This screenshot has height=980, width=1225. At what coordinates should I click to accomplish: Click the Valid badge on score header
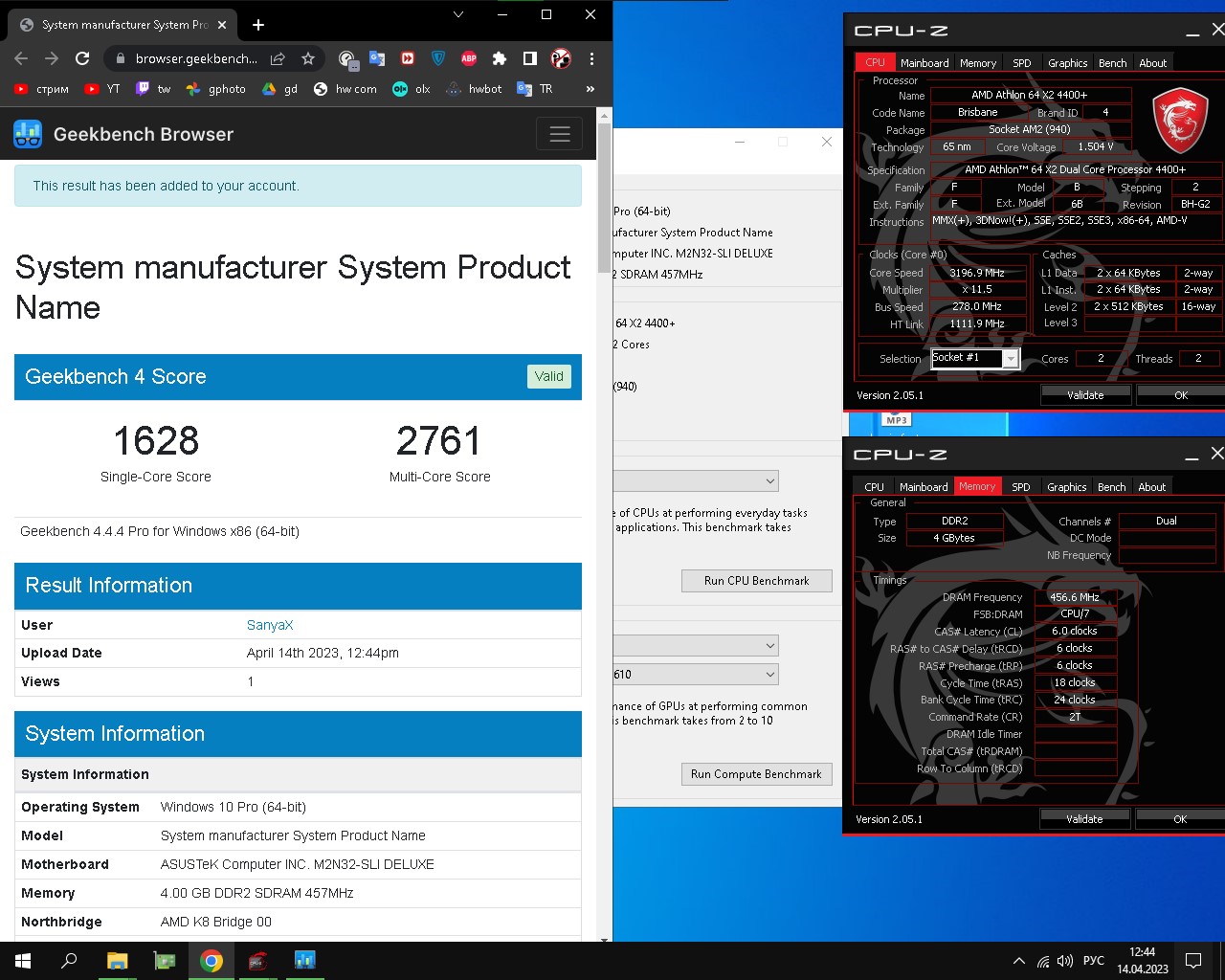(x=549, y=376)
